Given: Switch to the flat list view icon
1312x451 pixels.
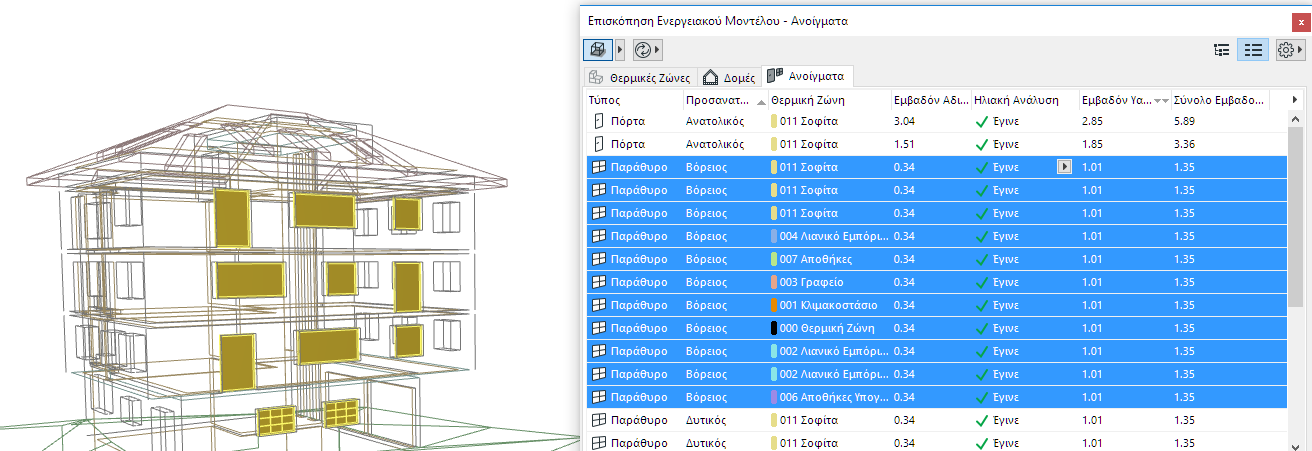Looking at the screenshot, I should pyautogui.click(x=1253, y=50).
